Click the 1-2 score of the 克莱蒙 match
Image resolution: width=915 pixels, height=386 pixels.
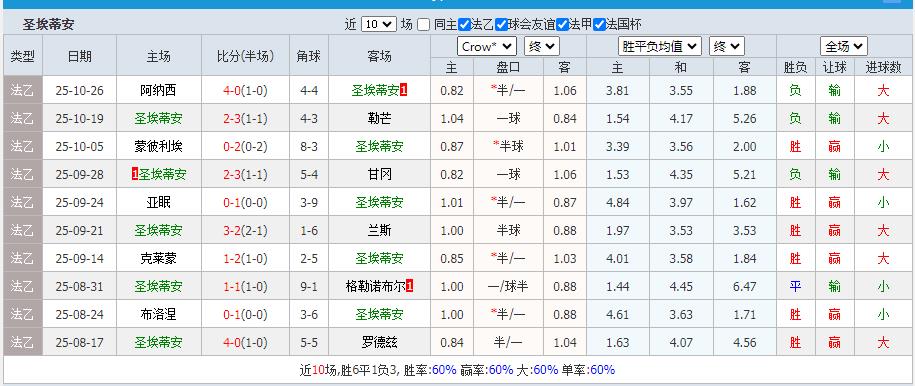pos(232,259)
